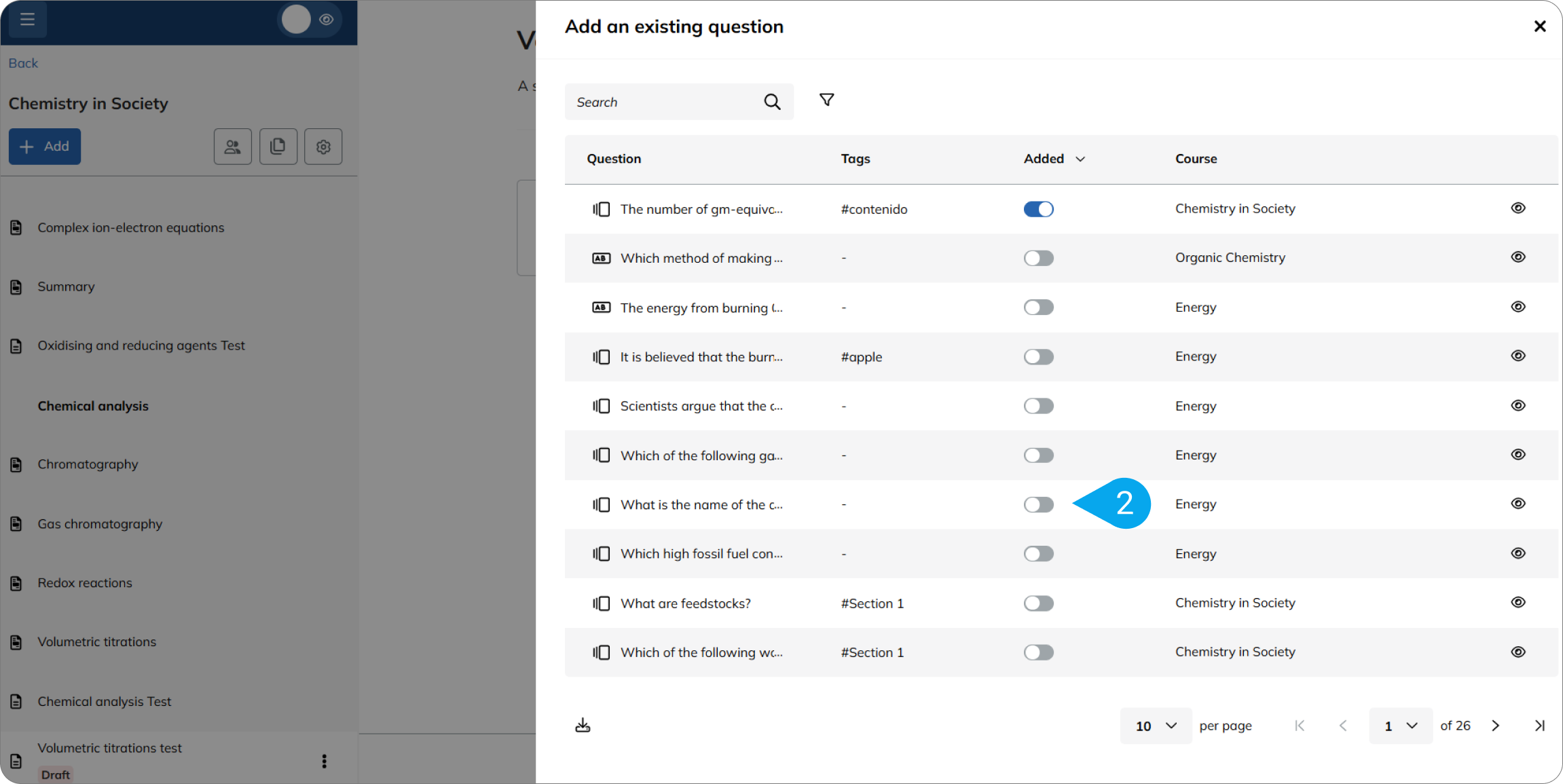The width and height of the screenshot is (1563, 784).
Task: Jump to the last page of results
Action: coord(1539,726)
